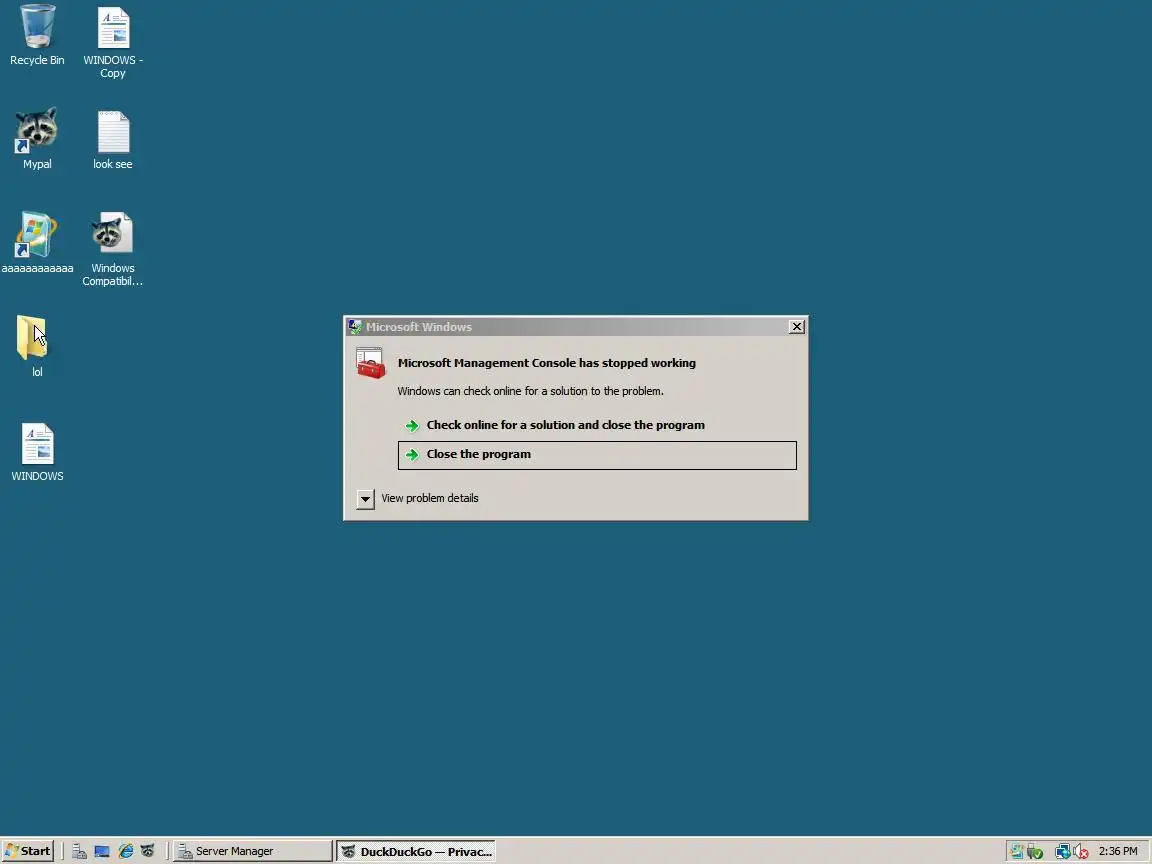
Task: Switch to Server Manager taskbar button
Action: [253, 851]
